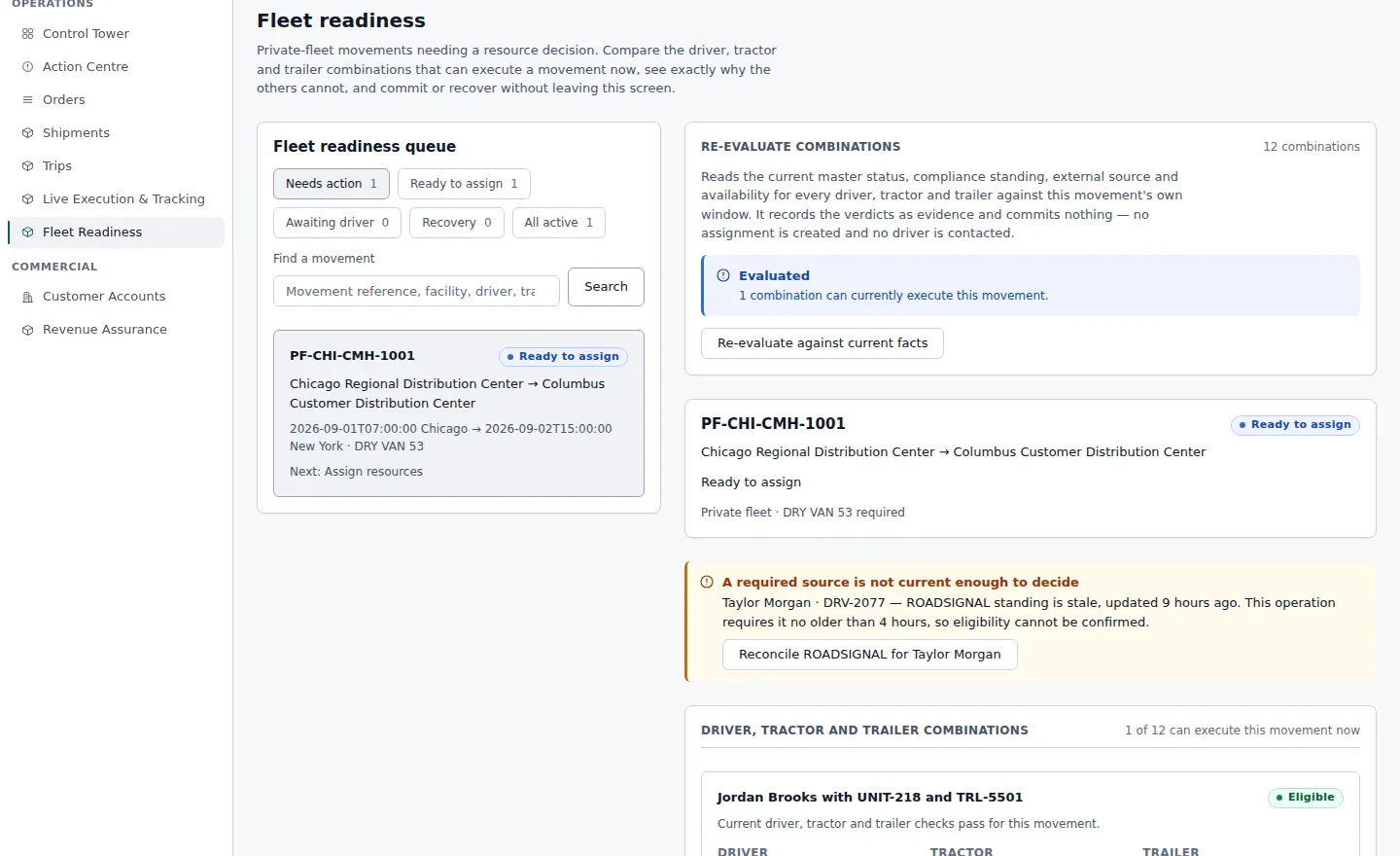Screen dimensions: 1400x856
Task: Click the Evaluated info icon
Action: coord(723,275)
